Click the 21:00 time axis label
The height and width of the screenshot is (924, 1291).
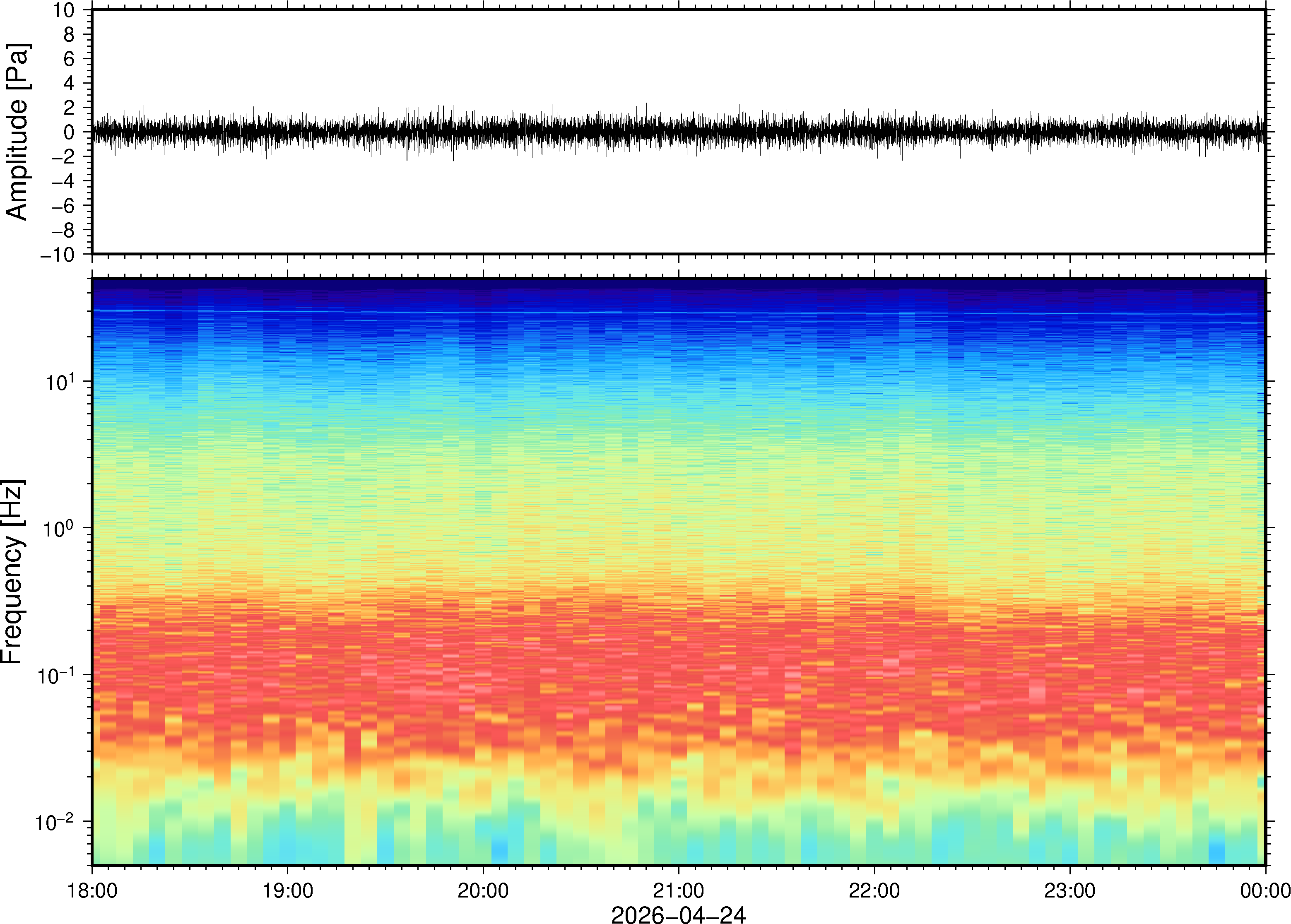pos(678,890)
